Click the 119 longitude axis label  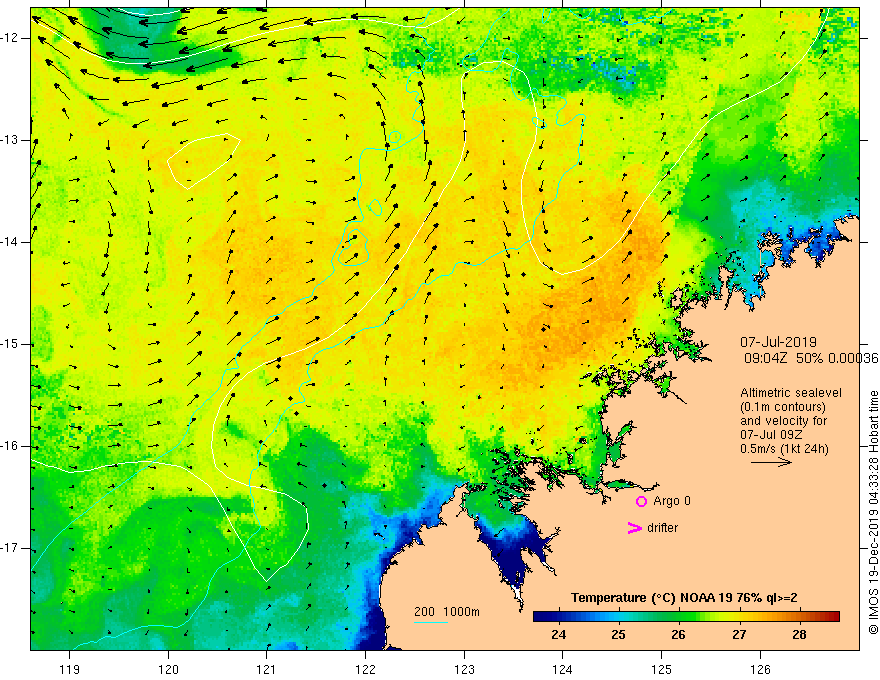(x=70, y=669)
